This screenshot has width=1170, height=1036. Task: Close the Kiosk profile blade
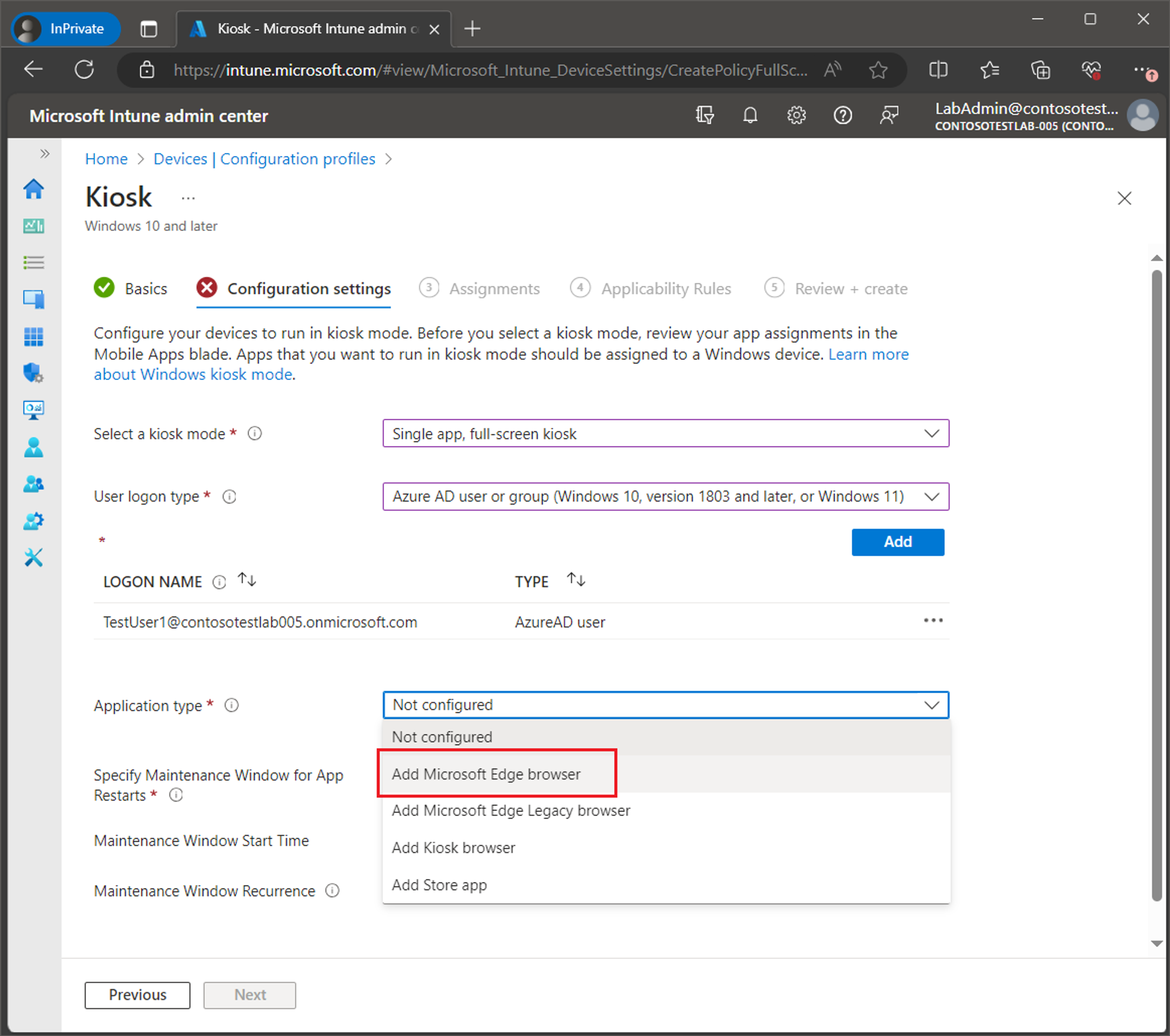coord(1124,198)
